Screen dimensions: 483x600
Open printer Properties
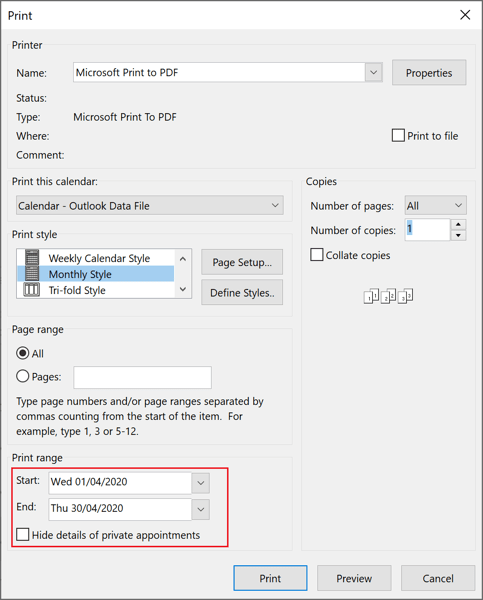click(x=429, y=72)
